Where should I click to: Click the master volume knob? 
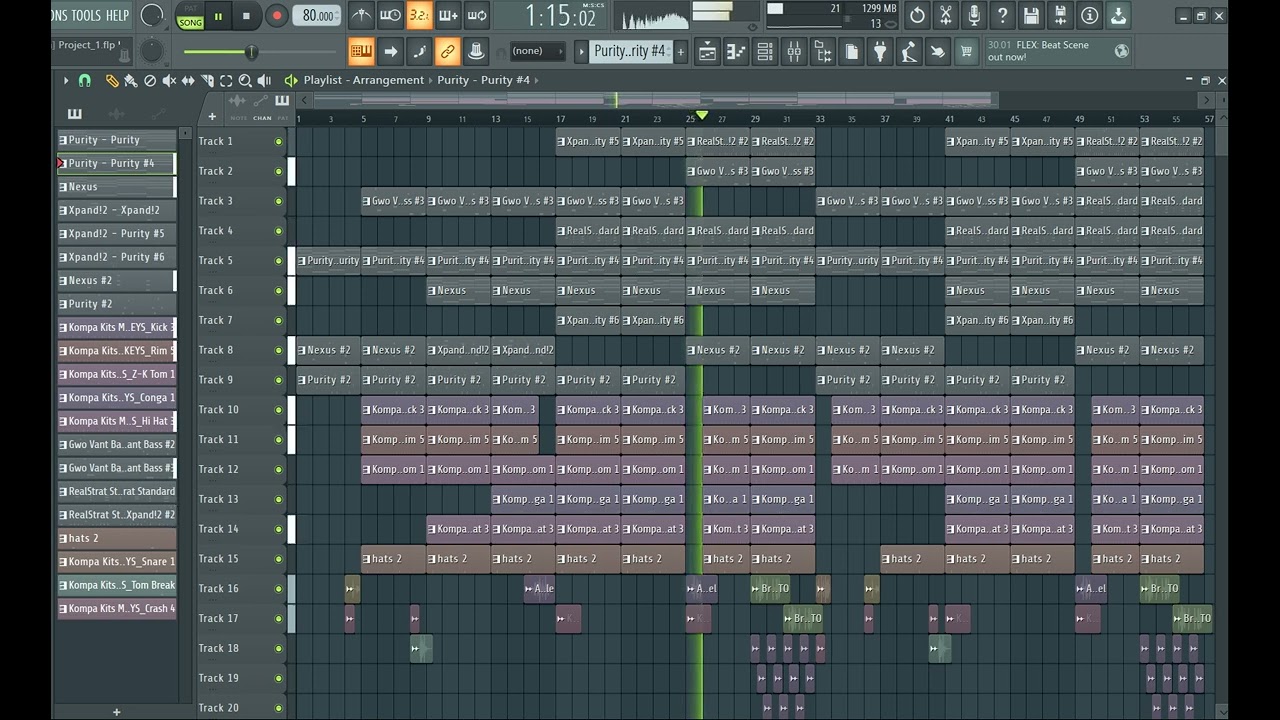152,15
